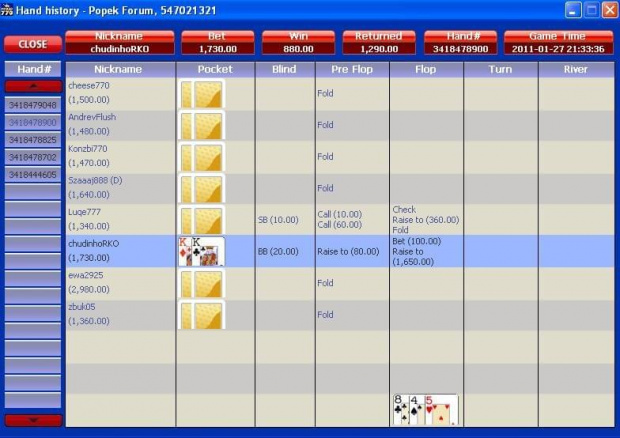
Task: Click Luqe777's SB (10.00) blind entry
Action: tap(278, 220)
